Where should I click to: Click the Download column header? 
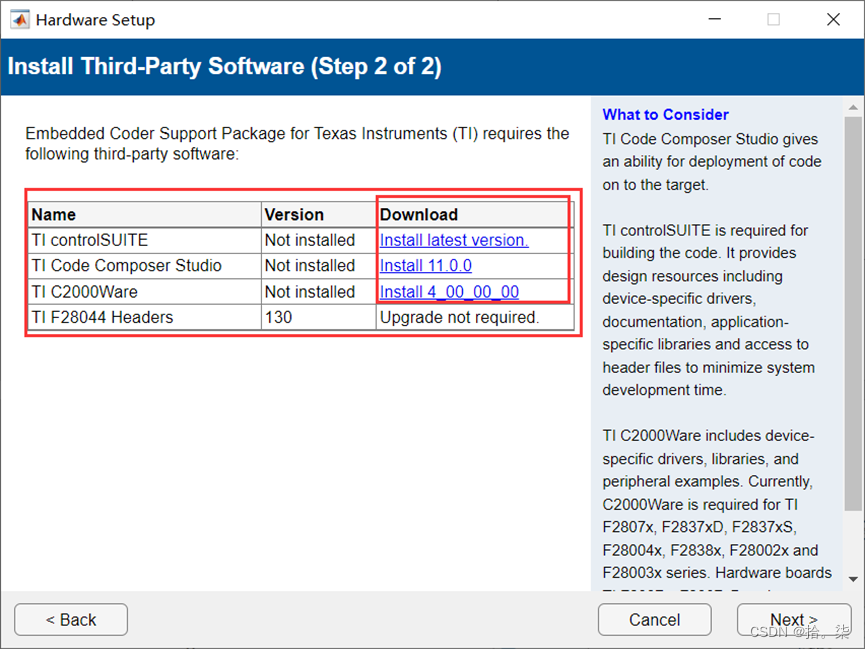coord(475,214)
